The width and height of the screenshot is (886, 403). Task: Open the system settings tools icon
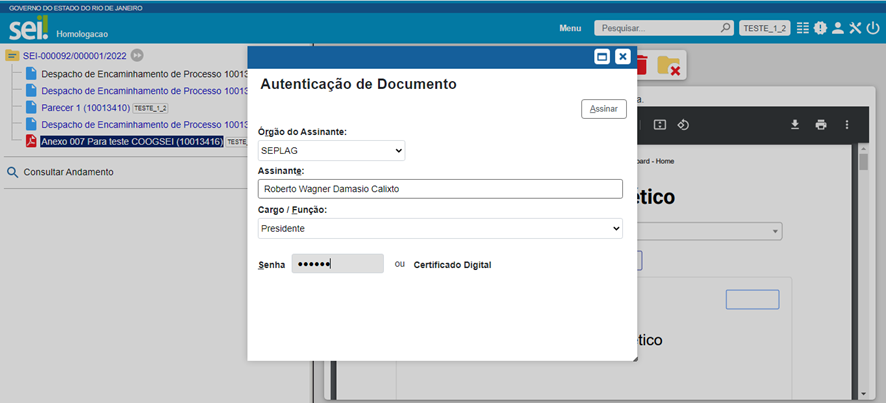click(855, 28)
